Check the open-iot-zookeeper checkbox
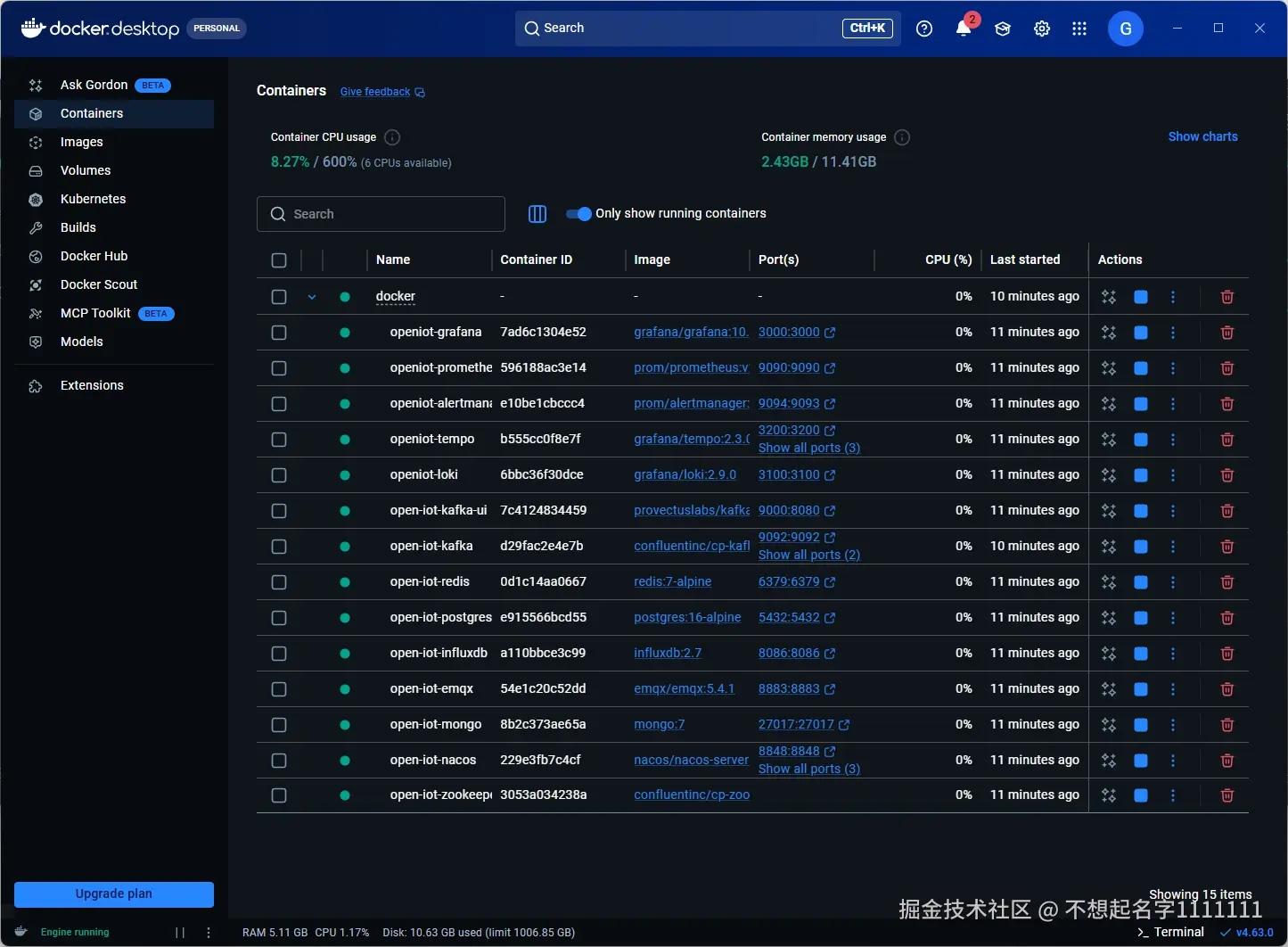The height and width of the screenshot is (947, 1288). tap(279, 795)
